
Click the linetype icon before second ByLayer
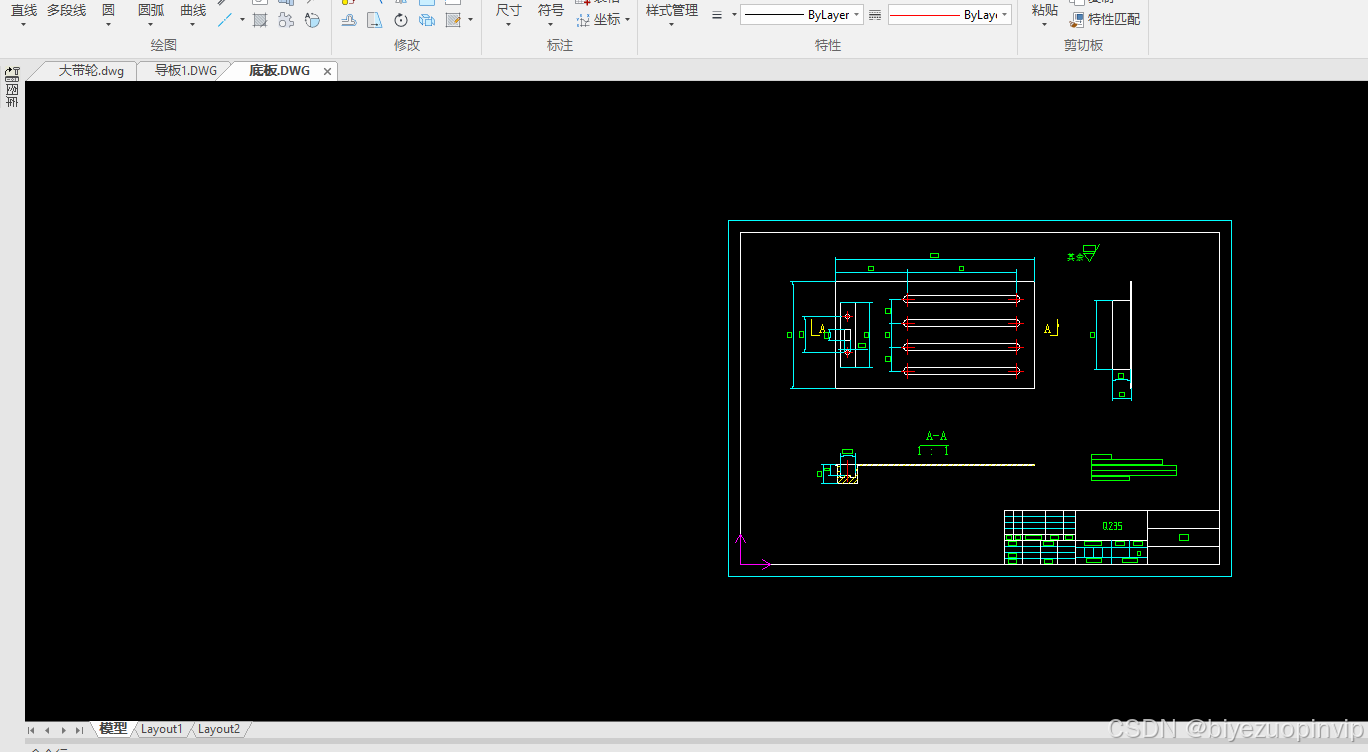coord(875,15)
